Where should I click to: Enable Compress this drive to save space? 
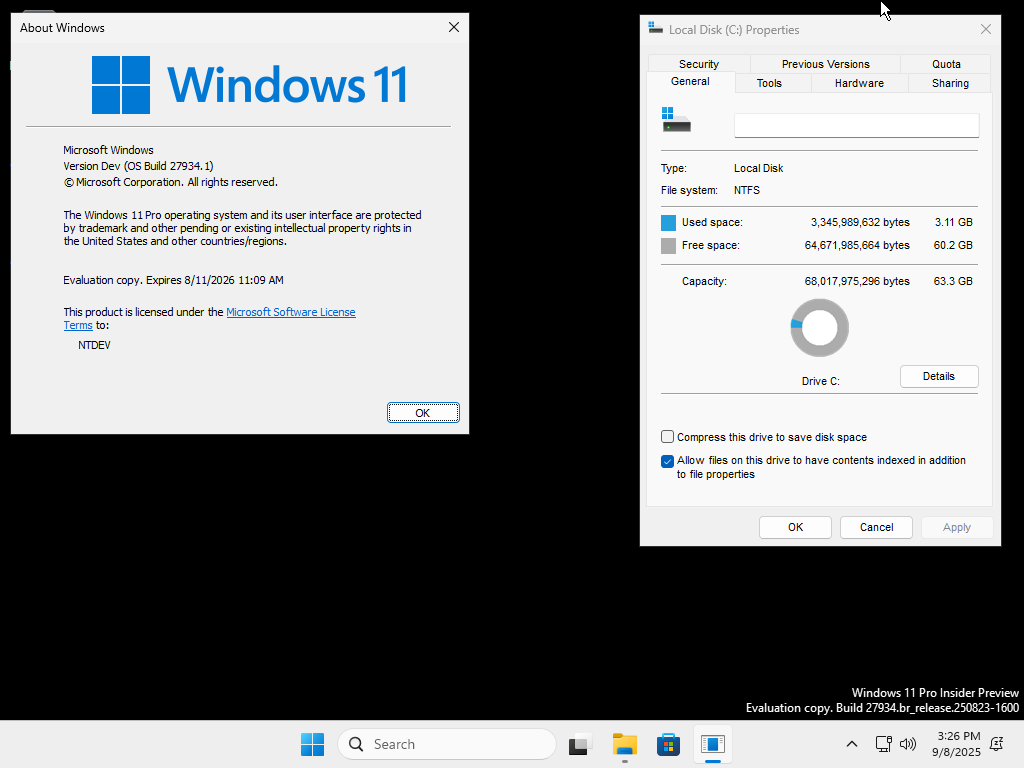pyautogui.click(x=667, y=437)
